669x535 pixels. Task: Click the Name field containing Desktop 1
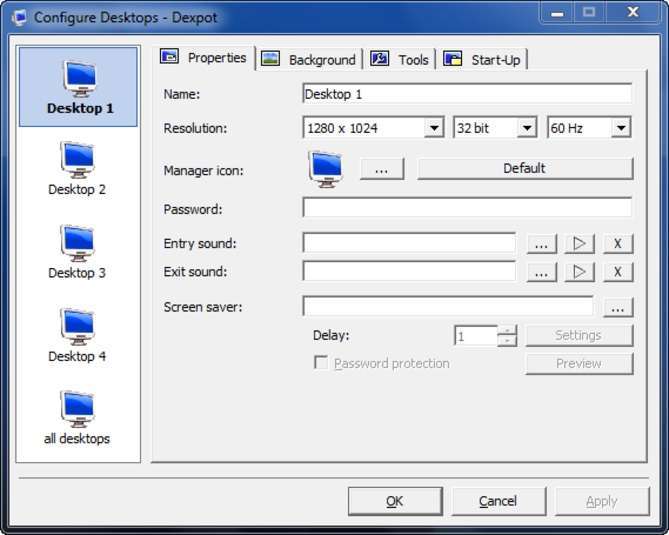(x=467, y=94)
